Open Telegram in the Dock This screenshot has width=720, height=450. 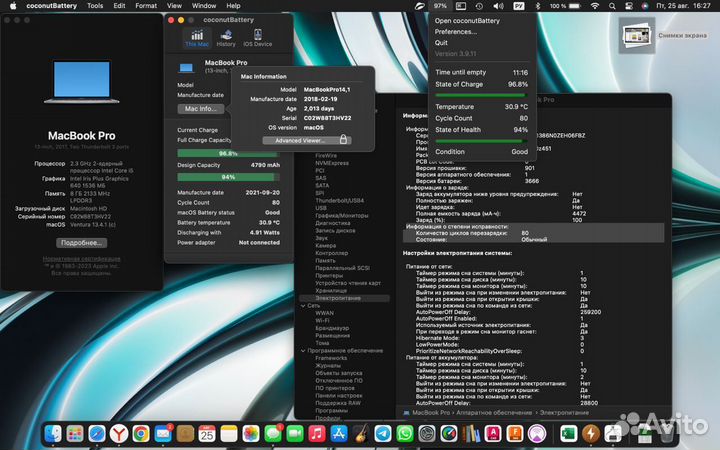(383, 433)
